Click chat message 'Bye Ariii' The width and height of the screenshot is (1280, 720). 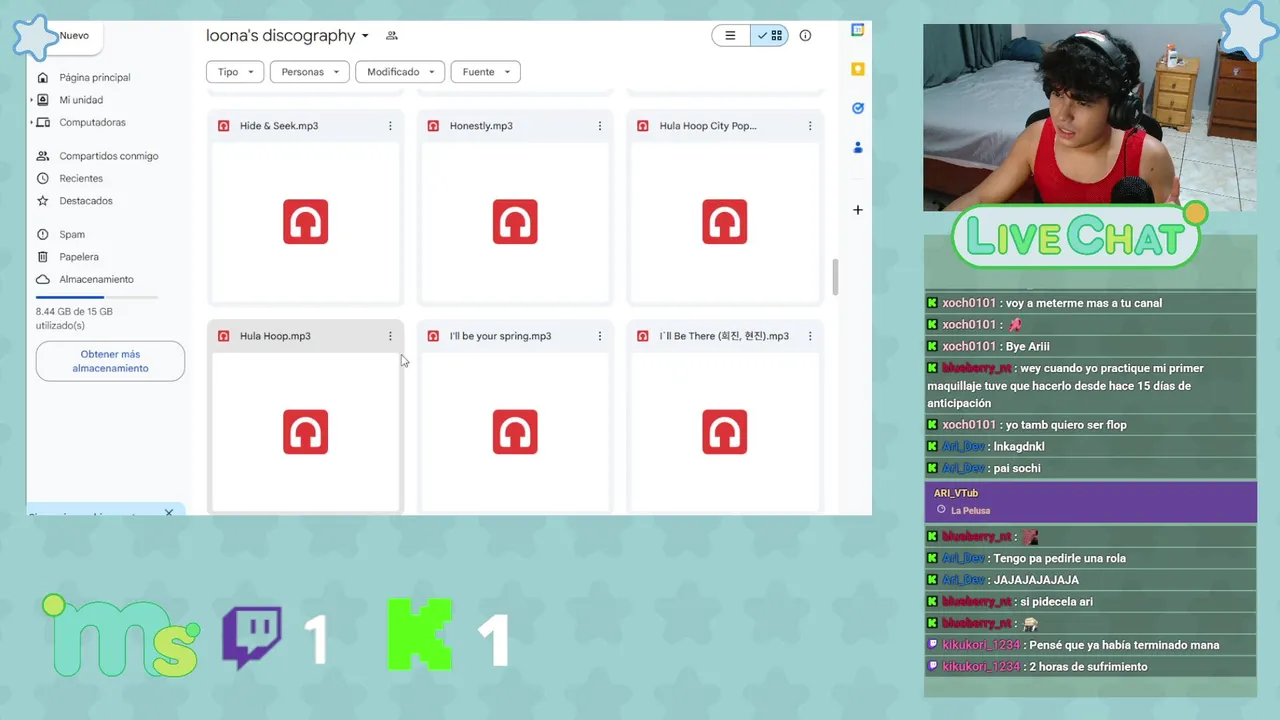click(x=1028, y=346)
